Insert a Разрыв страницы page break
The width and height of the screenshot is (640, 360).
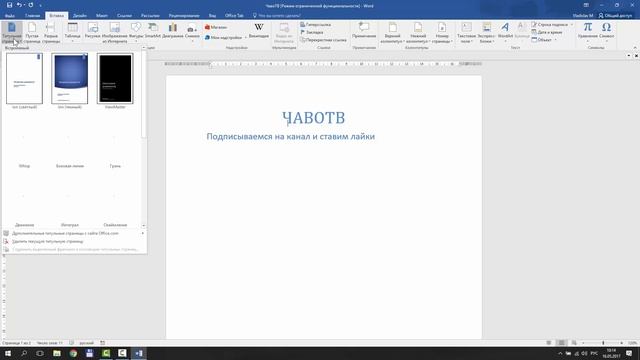pos(51,33)
